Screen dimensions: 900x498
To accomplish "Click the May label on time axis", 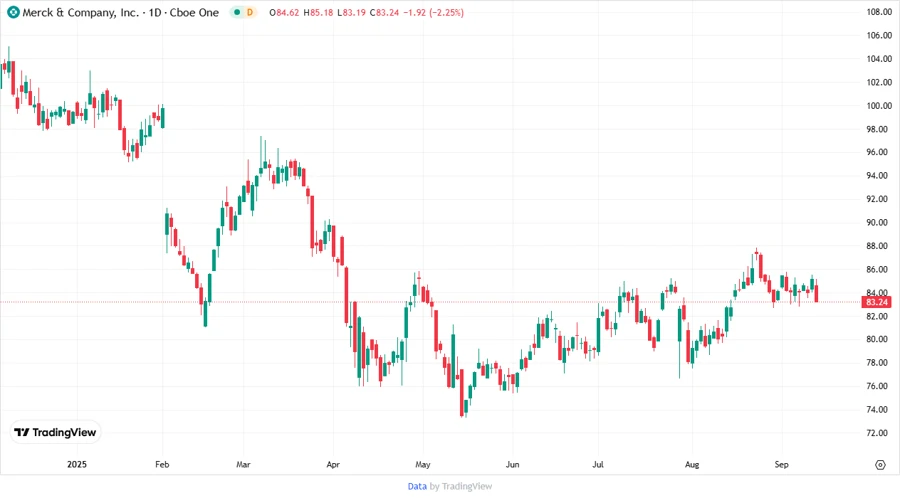I will tap(423, 464).
